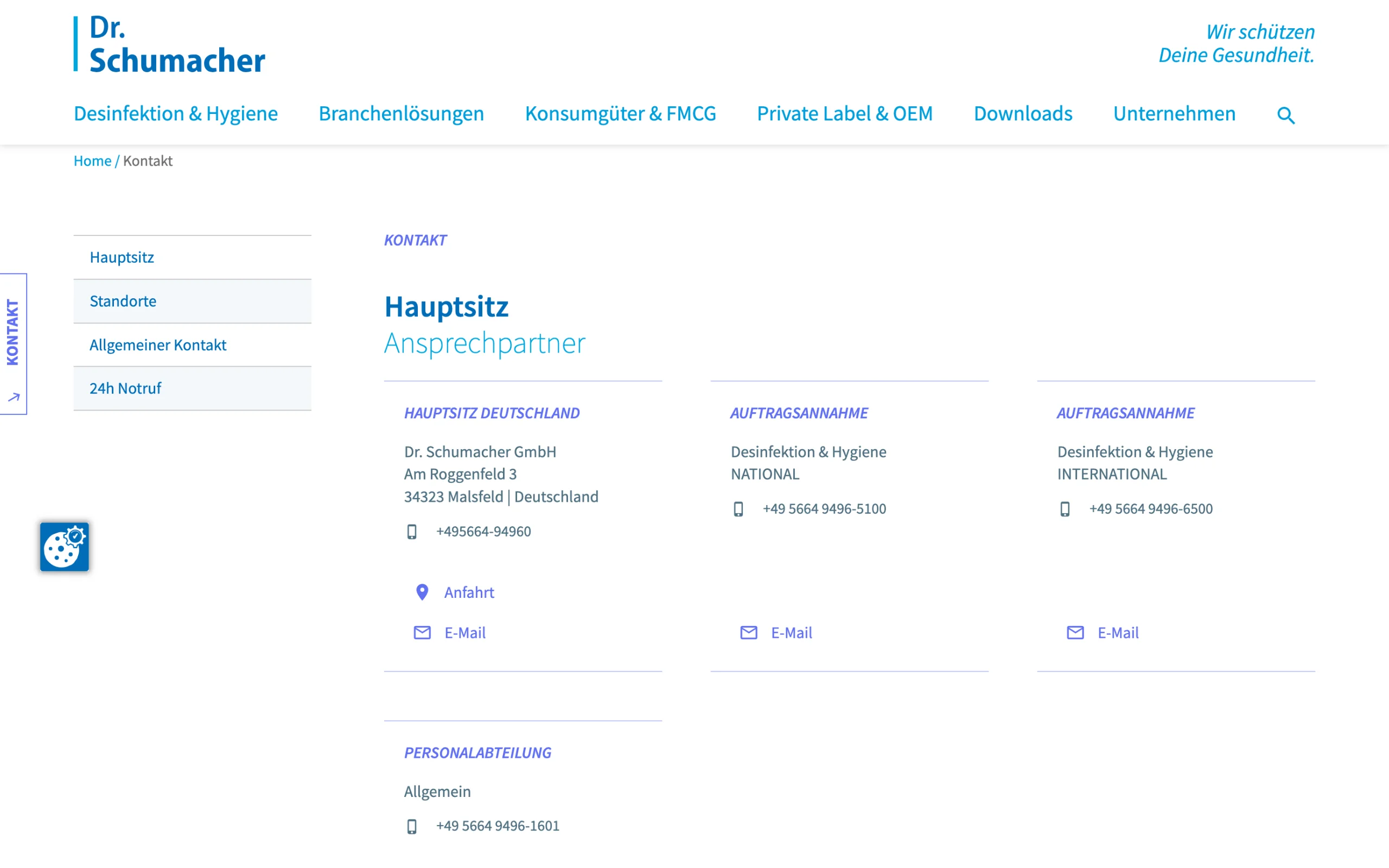Select 24h Notruf in sidebar

point(192,388)
